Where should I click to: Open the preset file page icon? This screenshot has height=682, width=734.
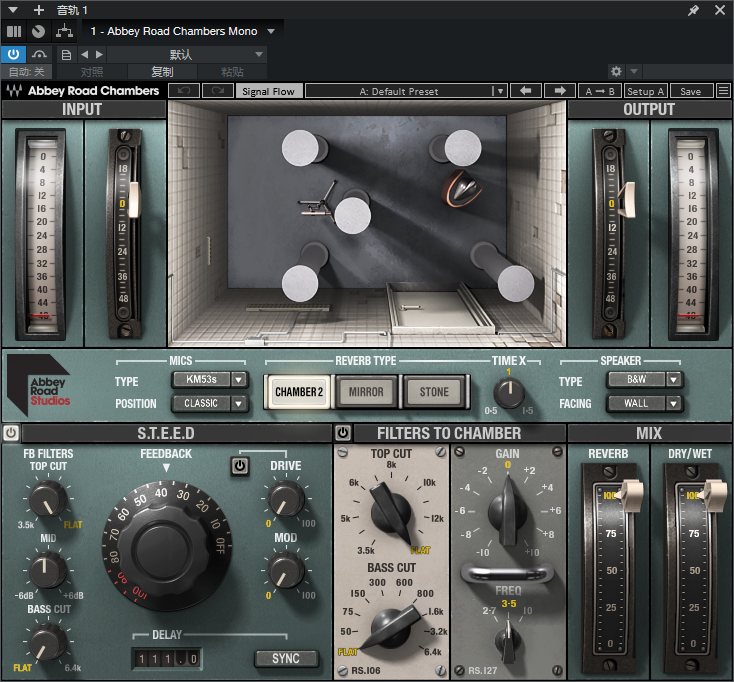(x=66, y=55)
